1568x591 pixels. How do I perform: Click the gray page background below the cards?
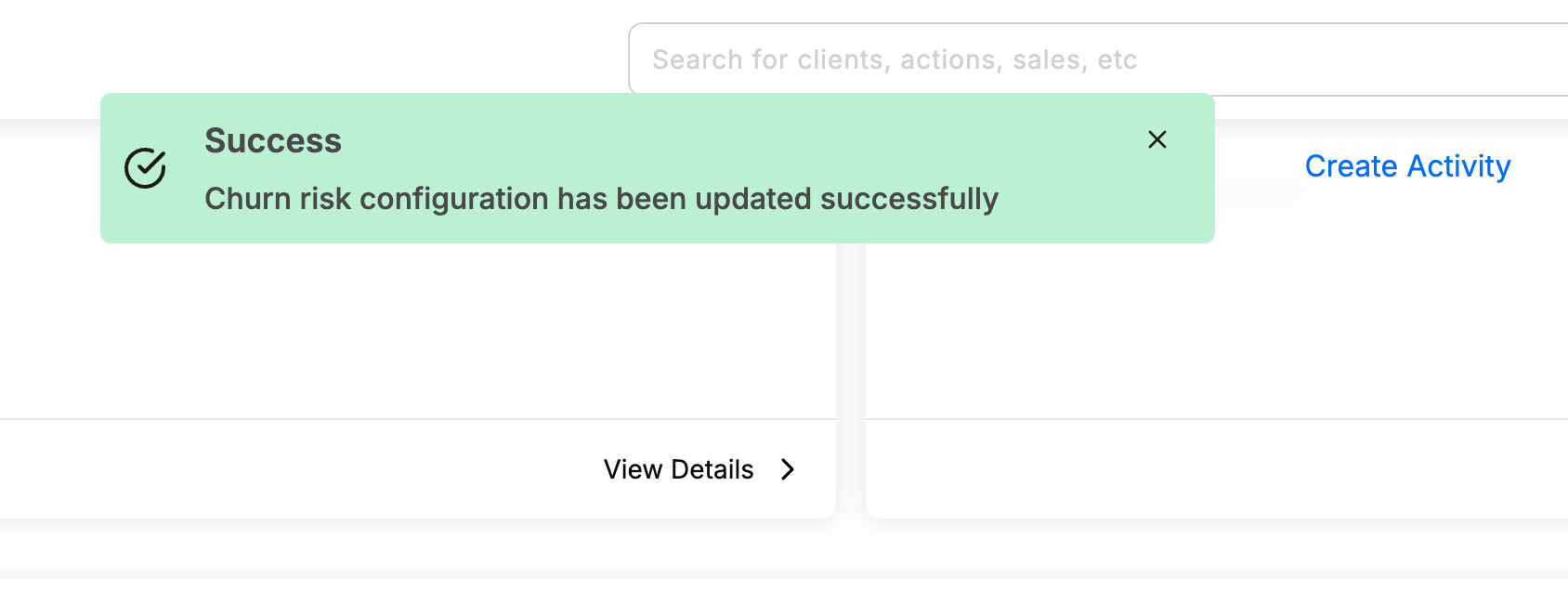[x=784, y=556]
